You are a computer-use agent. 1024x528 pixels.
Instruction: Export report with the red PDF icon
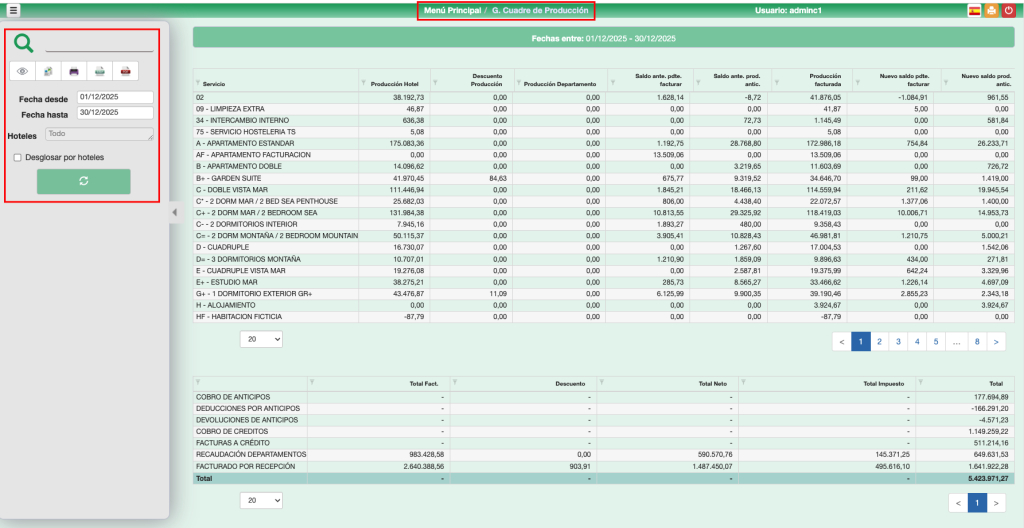pyautogui.click(x=125, y=71)
